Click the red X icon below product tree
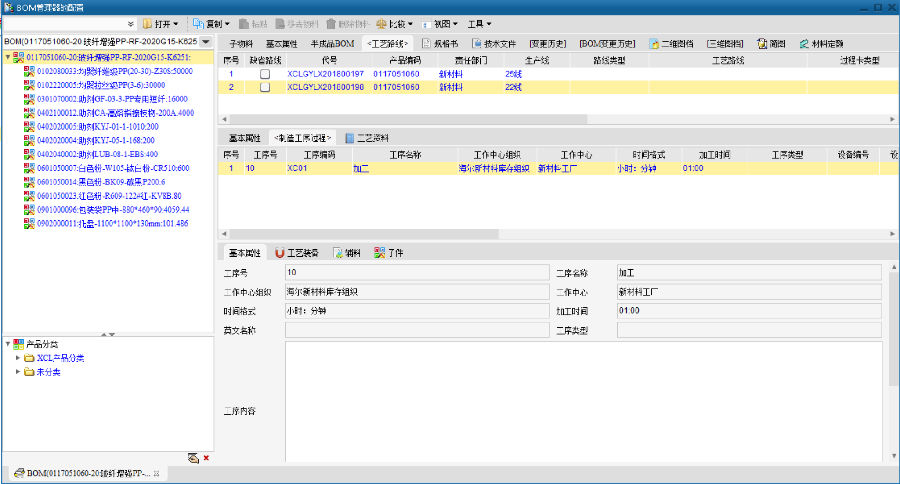900x484 pixels. (x=206, y=458)
